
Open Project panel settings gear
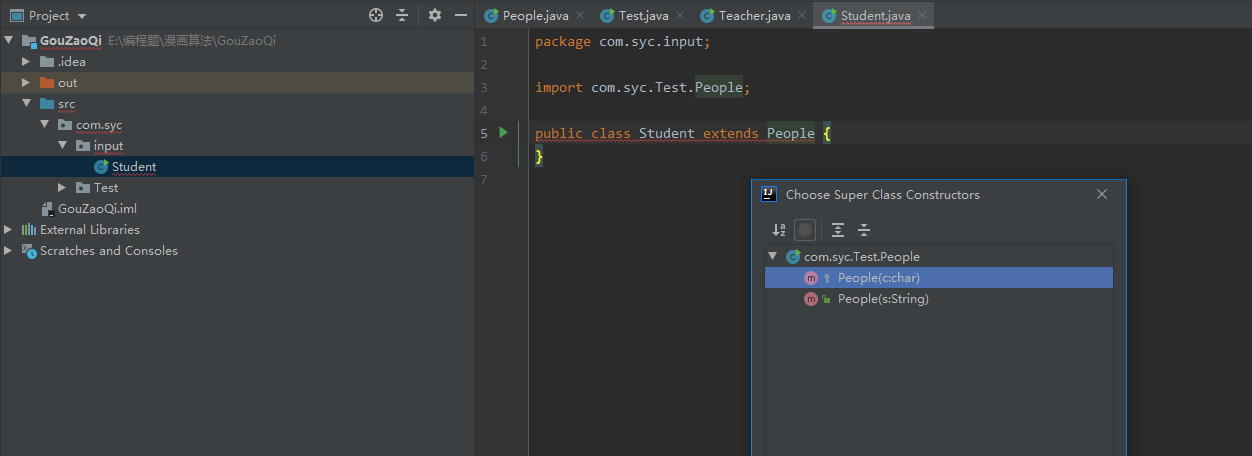(434, 15)
